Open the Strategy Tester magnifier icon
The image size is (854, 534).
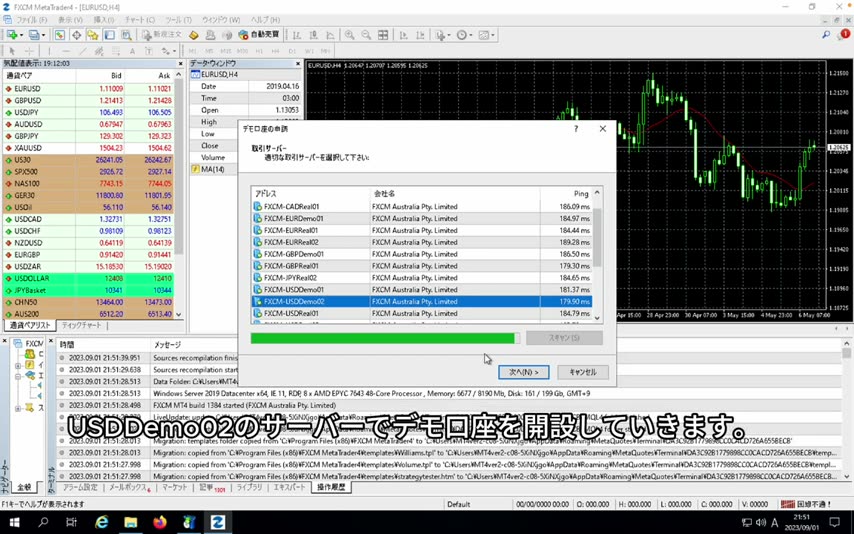click(126, 35)
